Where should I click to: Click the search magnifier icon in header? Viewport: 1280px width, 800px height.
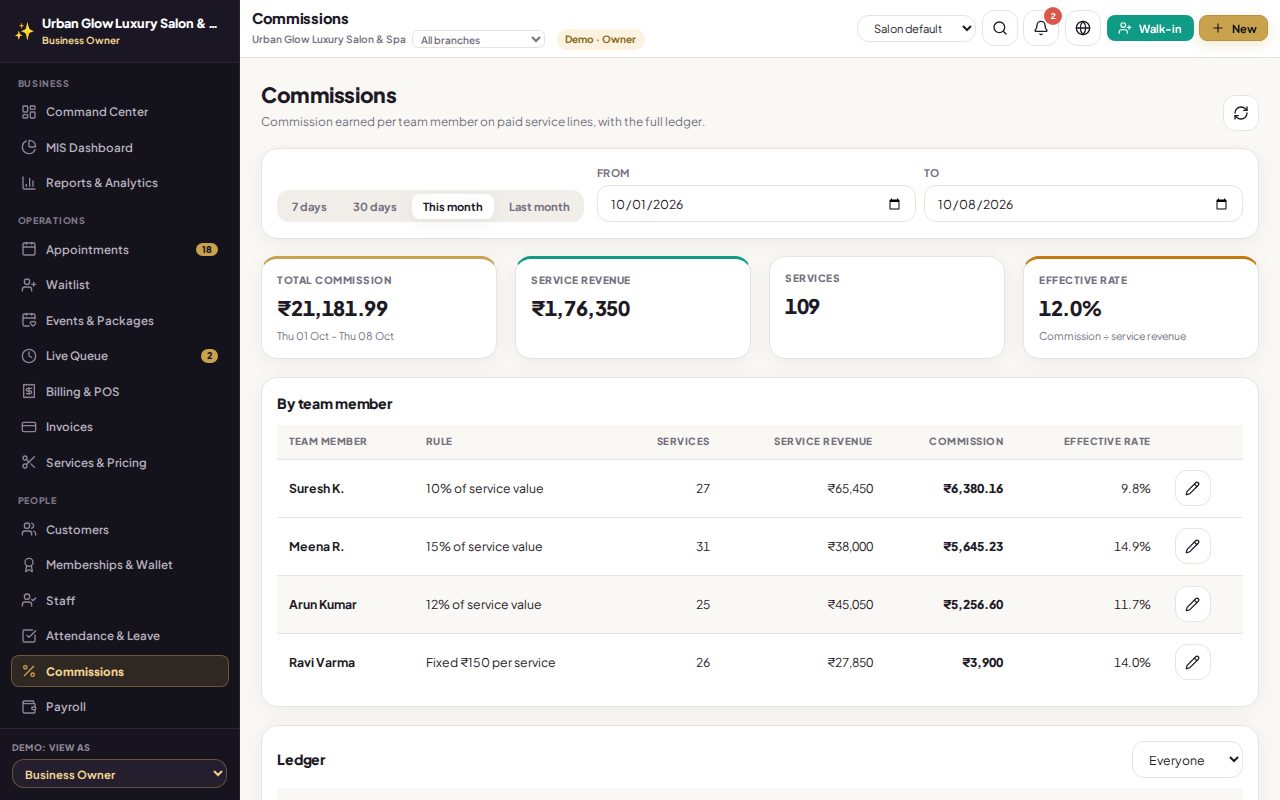tap(1000, 28)
